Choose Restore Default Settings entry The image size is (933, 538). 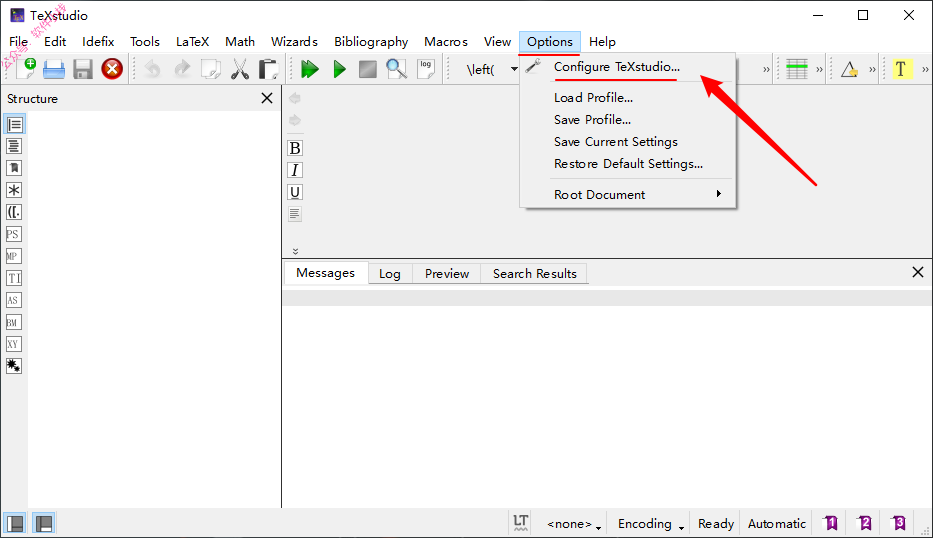pyautogui.click(x=628, y=164)
